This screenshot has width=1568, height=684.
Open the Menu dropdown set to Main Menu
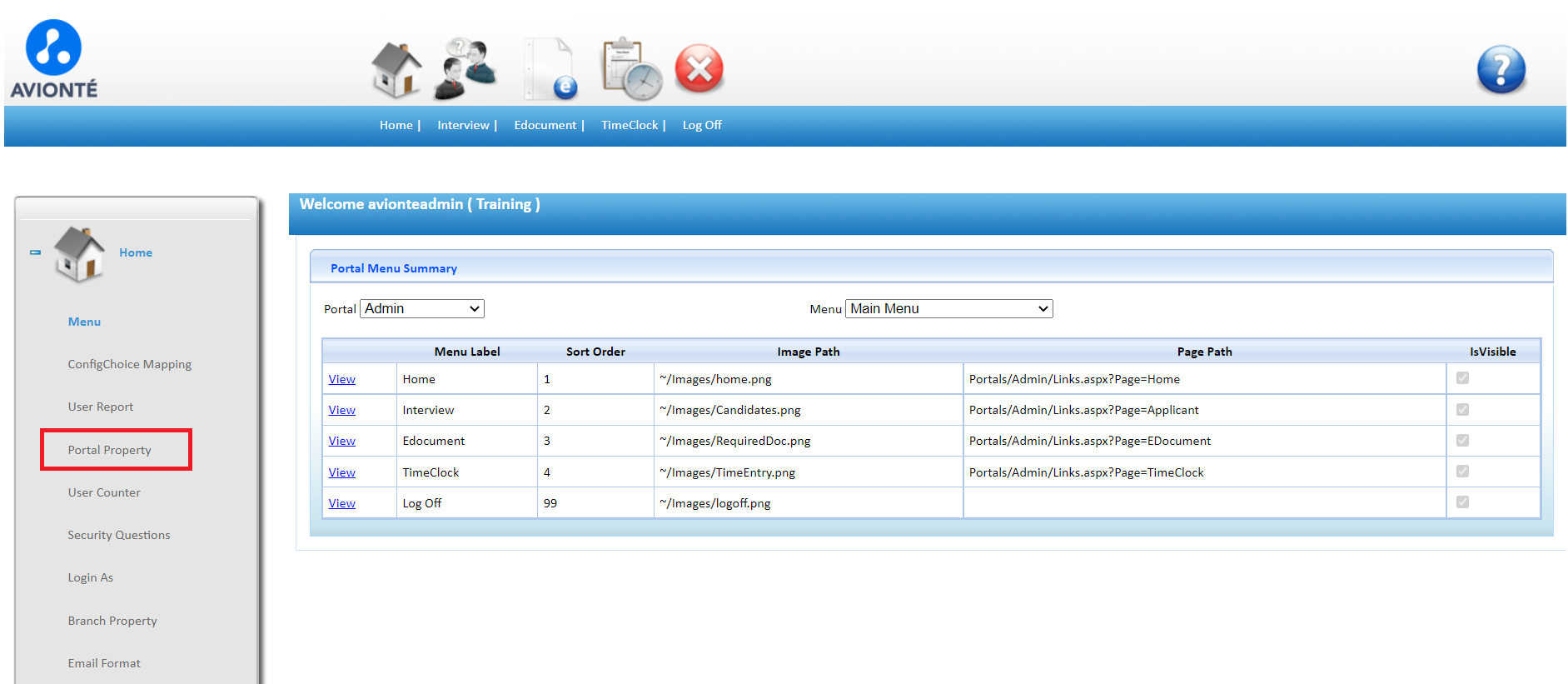(949, 309)
